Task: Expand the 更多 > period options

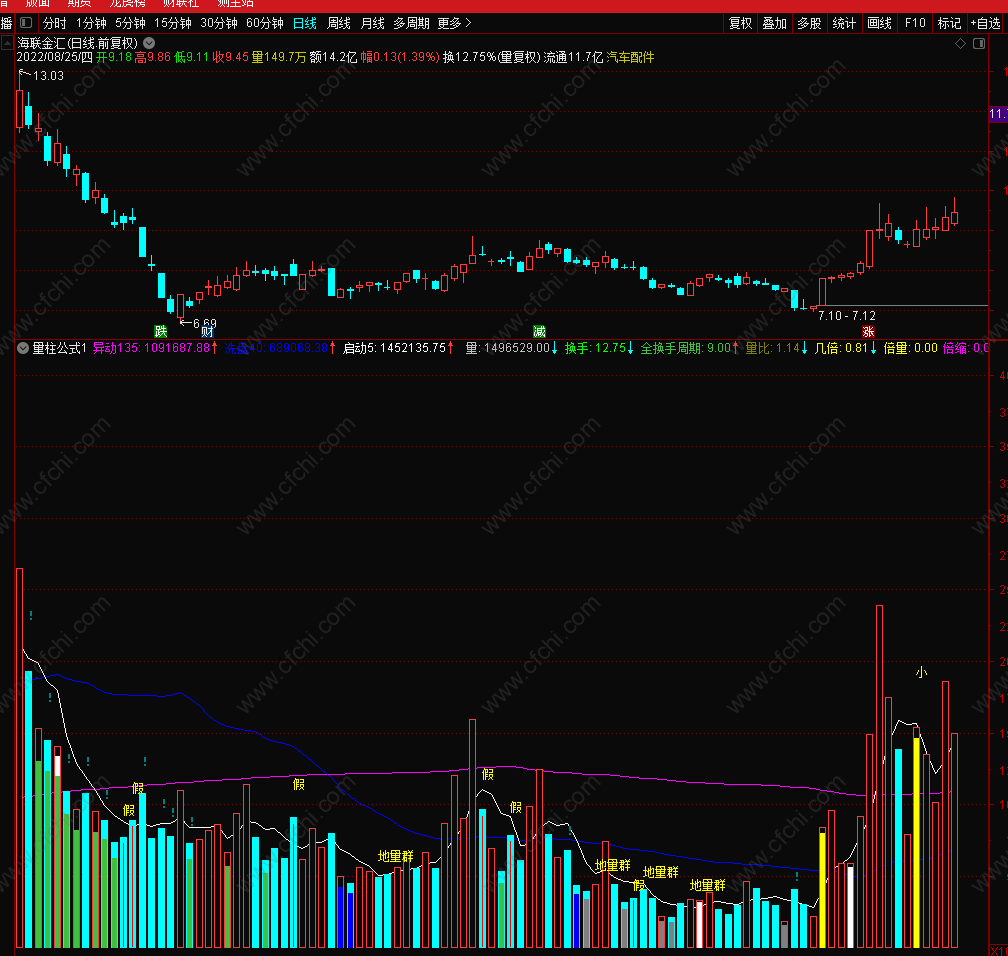Action: 454,24
